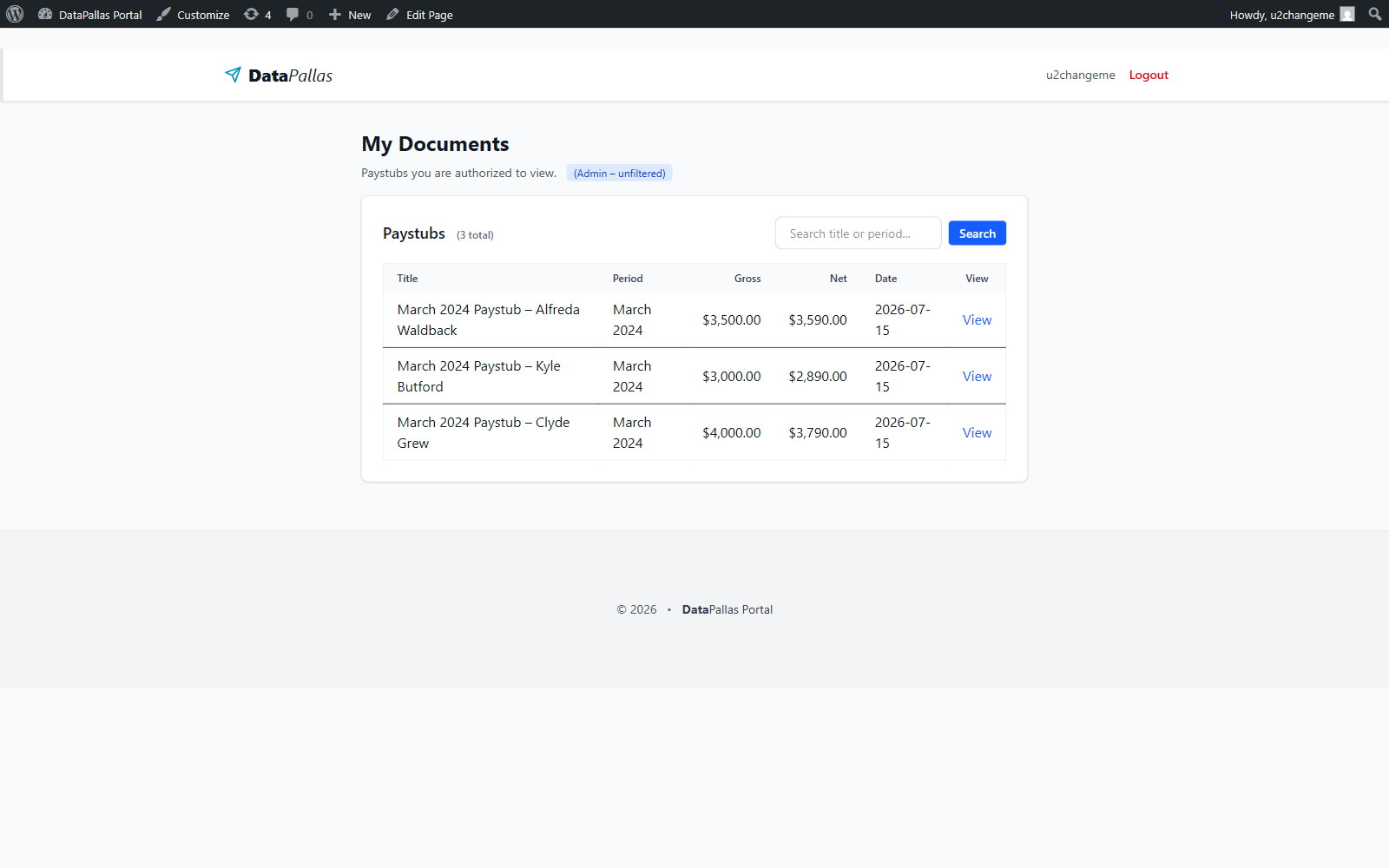The width and height of the screenshot is (1389, 868).
Task: Open the DataPallas Portal dashboard menu
Action: click(x=90, y=14)
